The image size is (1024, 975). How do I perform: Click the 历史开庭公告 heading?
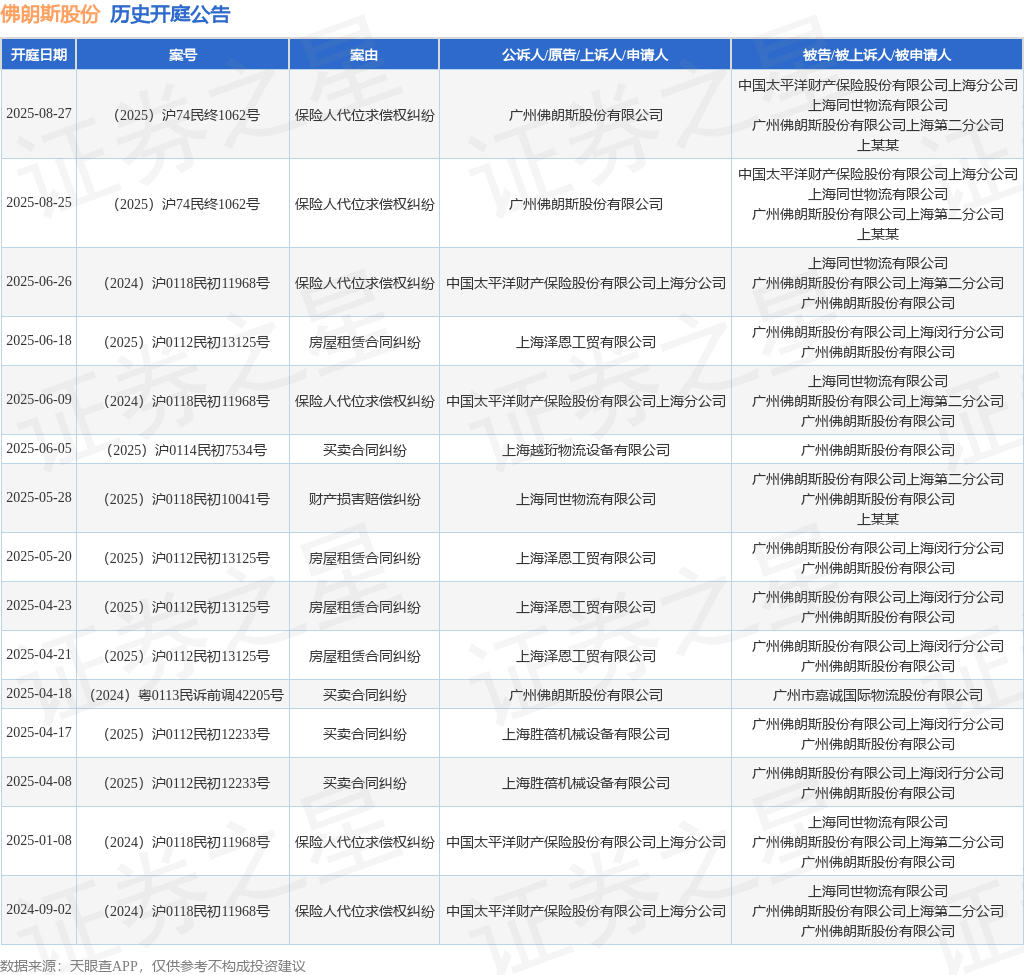tap(170, 14)
